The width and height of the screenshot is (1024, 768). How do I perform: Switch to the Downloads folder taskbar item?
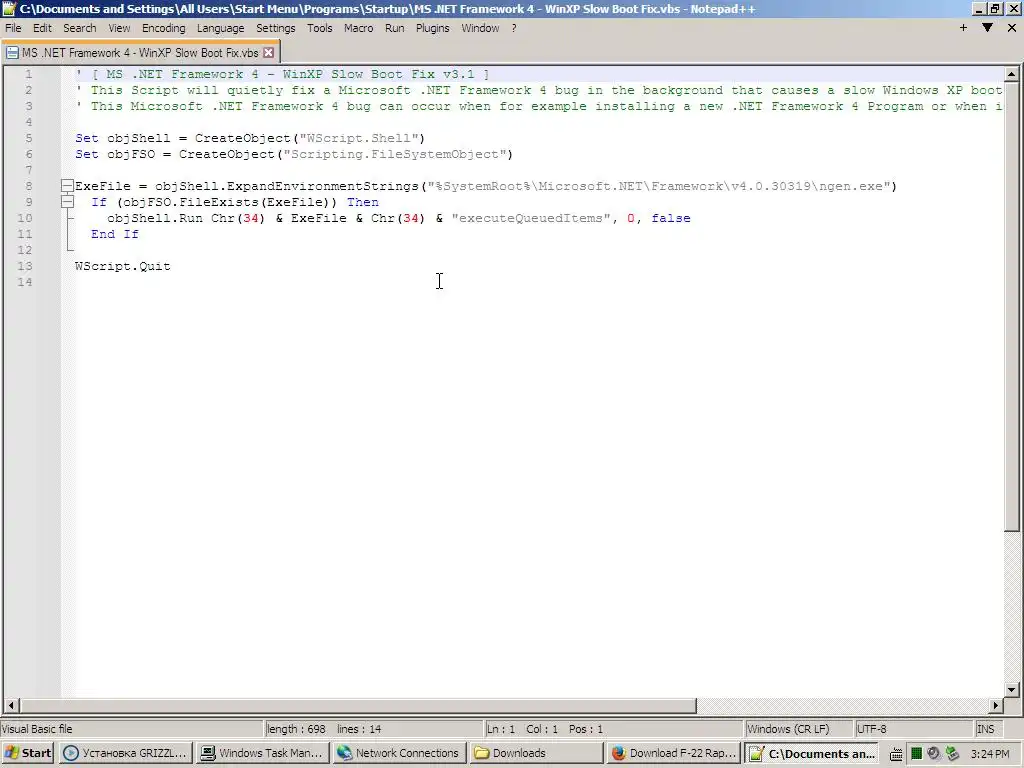pos(536,753)
